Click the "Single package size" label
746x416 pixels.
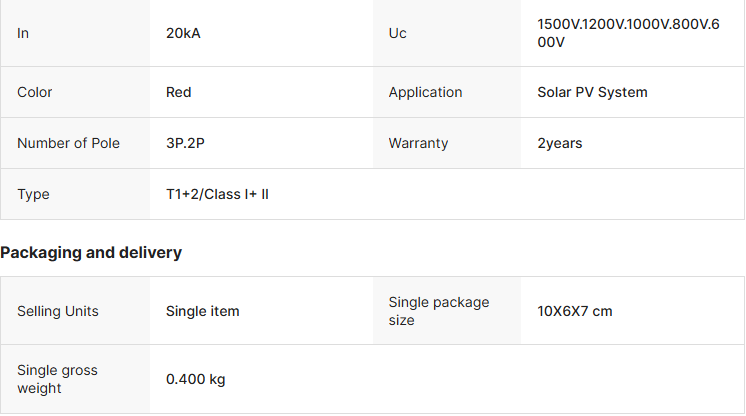tap(439, 311)
